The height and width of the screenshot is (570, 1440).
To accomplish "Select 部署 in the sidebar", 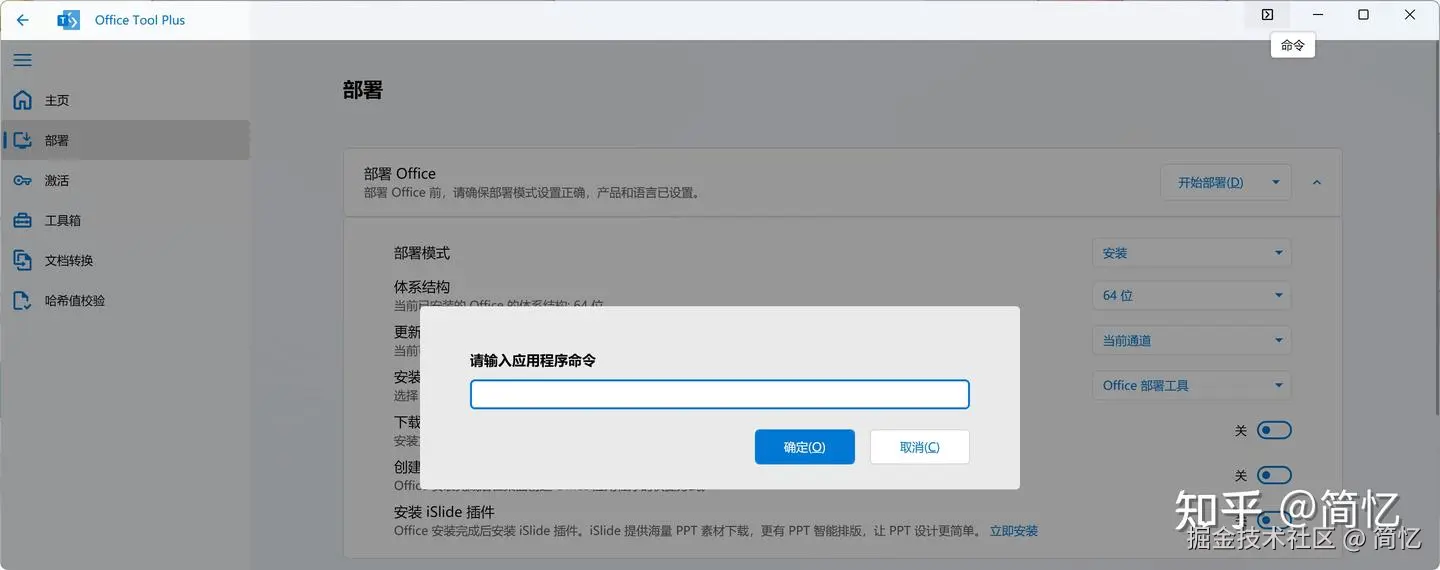I will point(125,140).
